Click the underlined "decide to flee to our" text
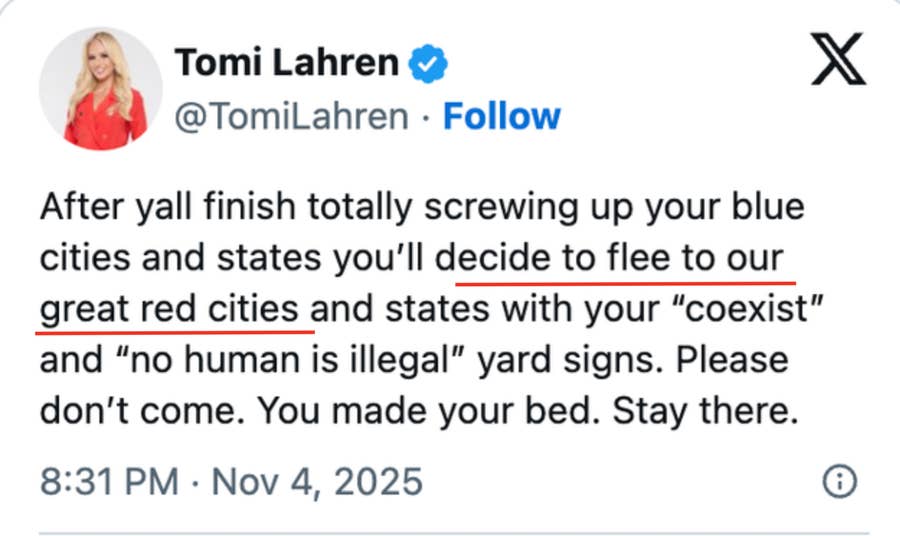 tap(623, 258)
